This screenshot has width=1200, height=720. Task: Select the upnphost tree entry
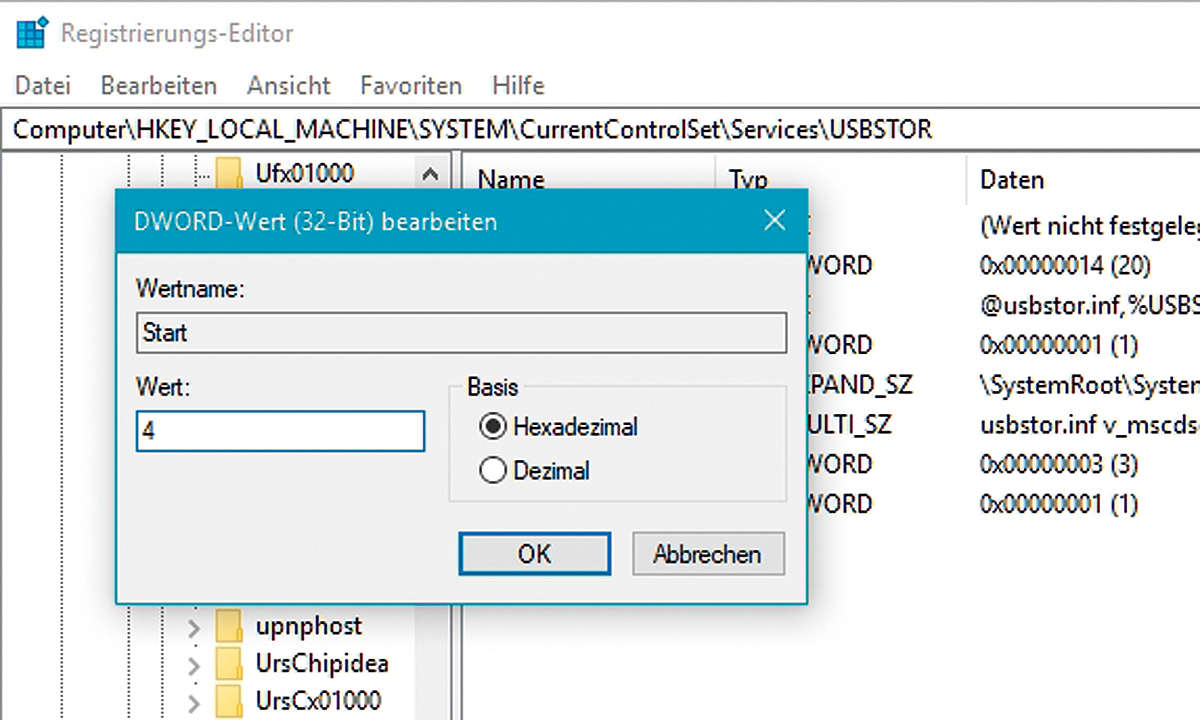(x=309, y=627)
